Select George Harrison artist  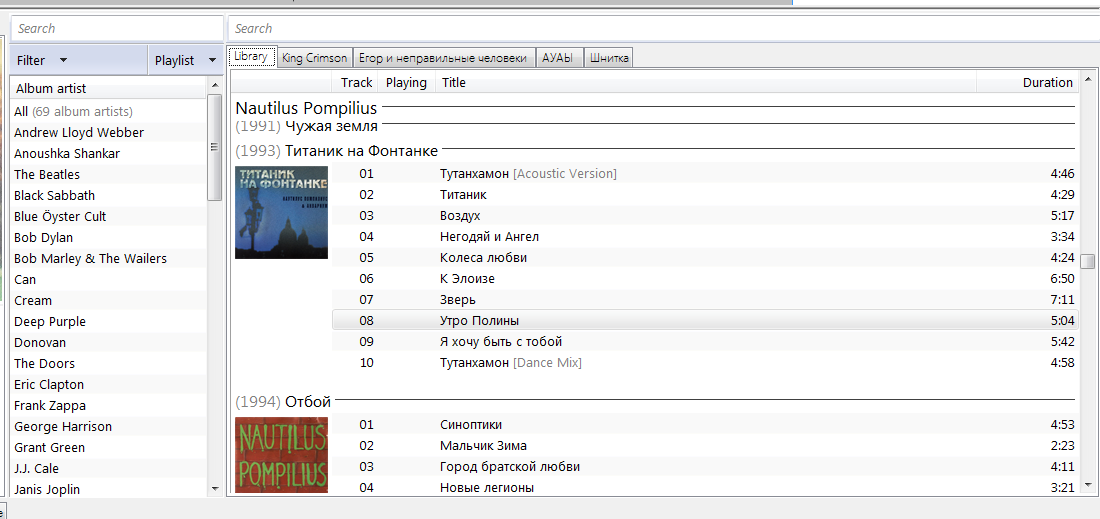pos(109,427)
